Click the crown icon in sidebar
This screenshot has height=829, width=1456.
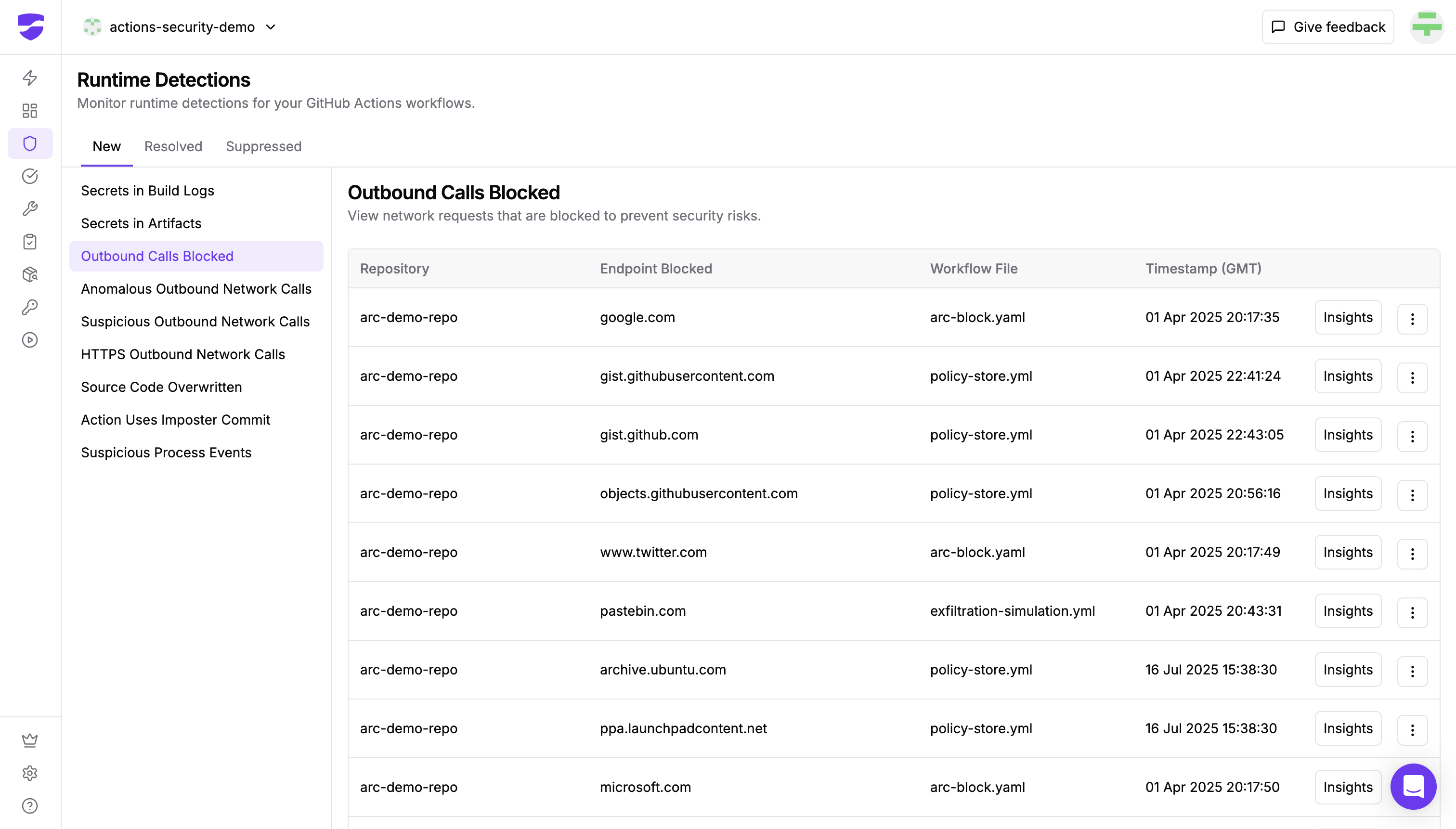(x=29, y=739)
